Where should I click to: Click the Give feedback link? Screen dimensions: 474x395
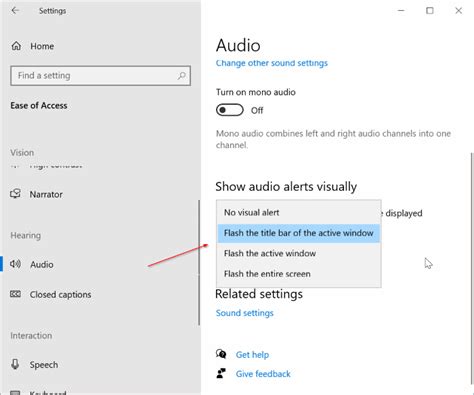(263, 374)
